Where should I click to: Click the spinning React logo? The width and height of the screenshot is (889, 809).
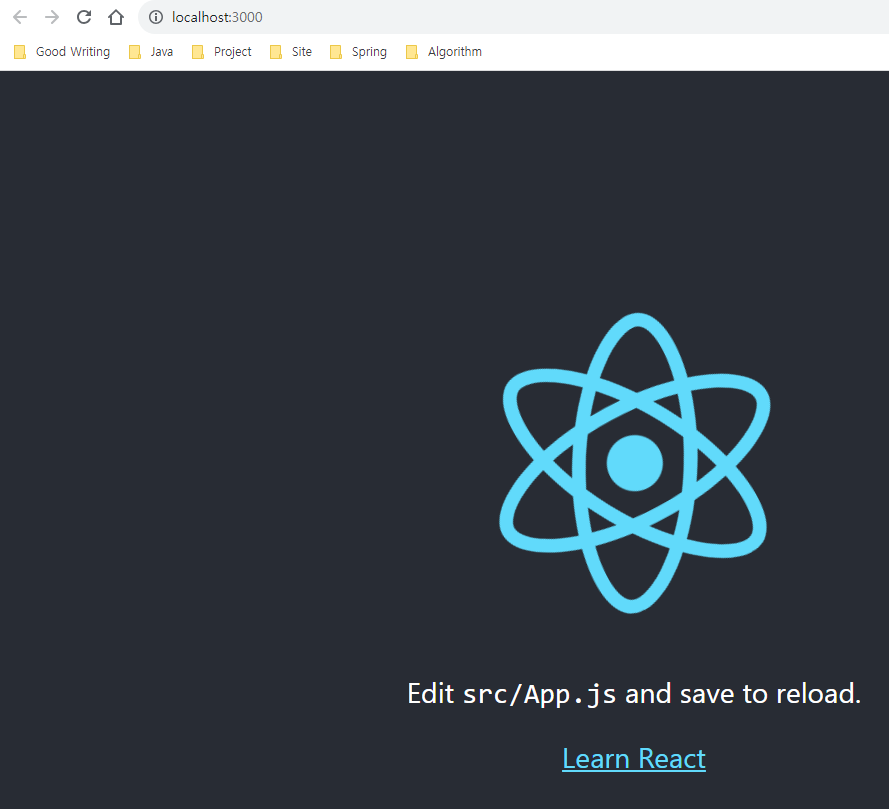[x=634, y=463]
